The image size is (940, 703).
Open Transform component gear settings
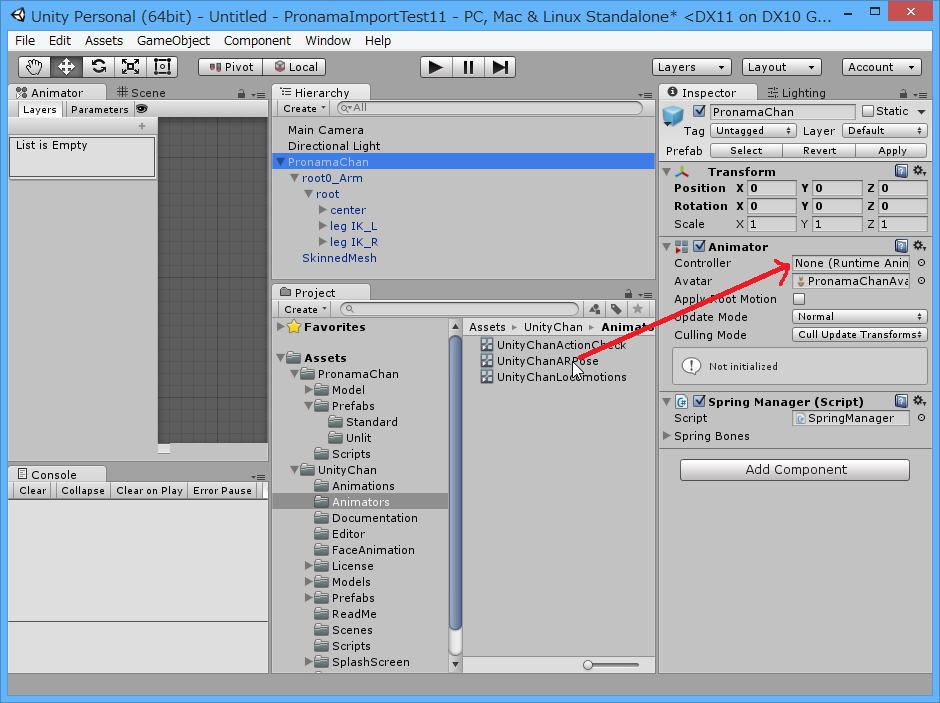[x=919, y=172]
